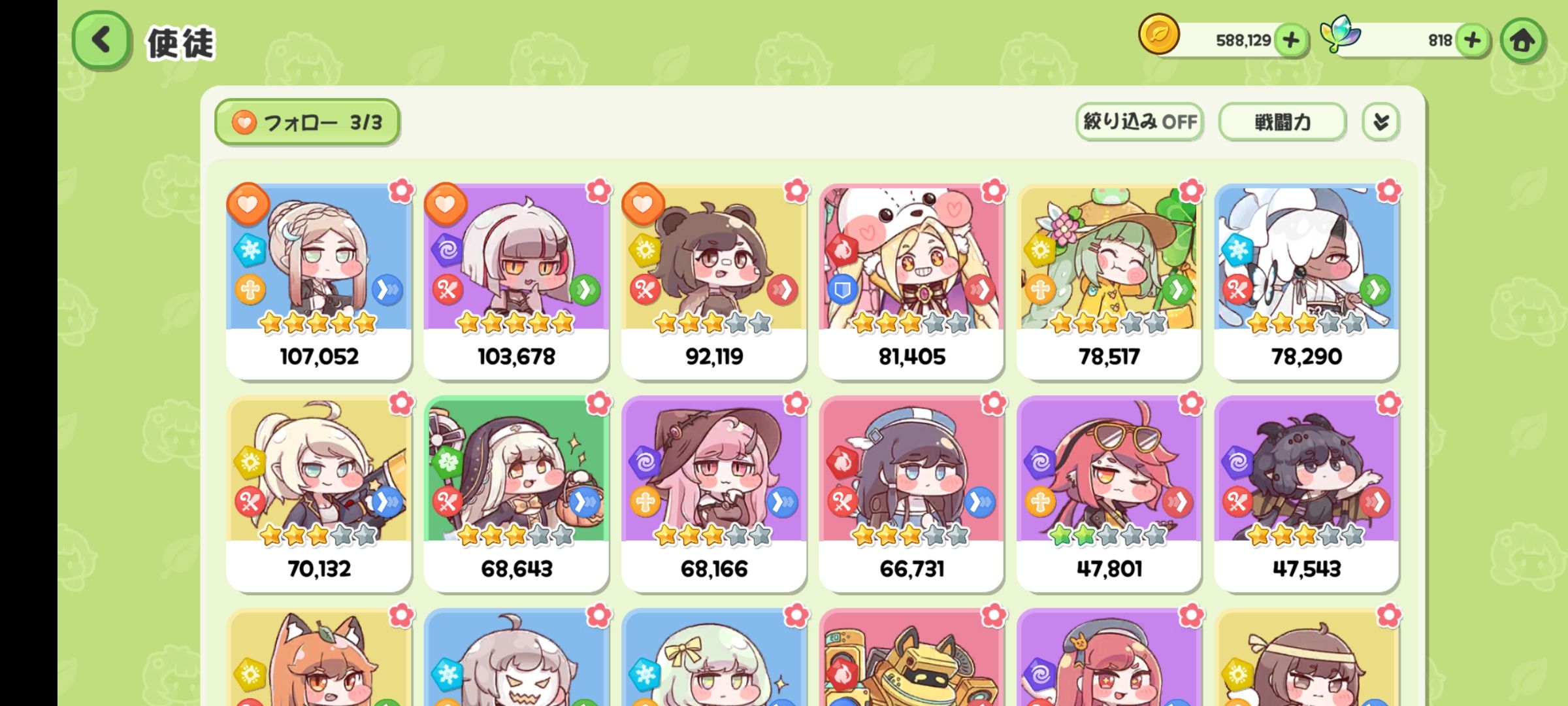Viewport: 1568px width, 706px height.
Task: Toggle 絞り込み OFF filter button
Action: point(1139,122)
